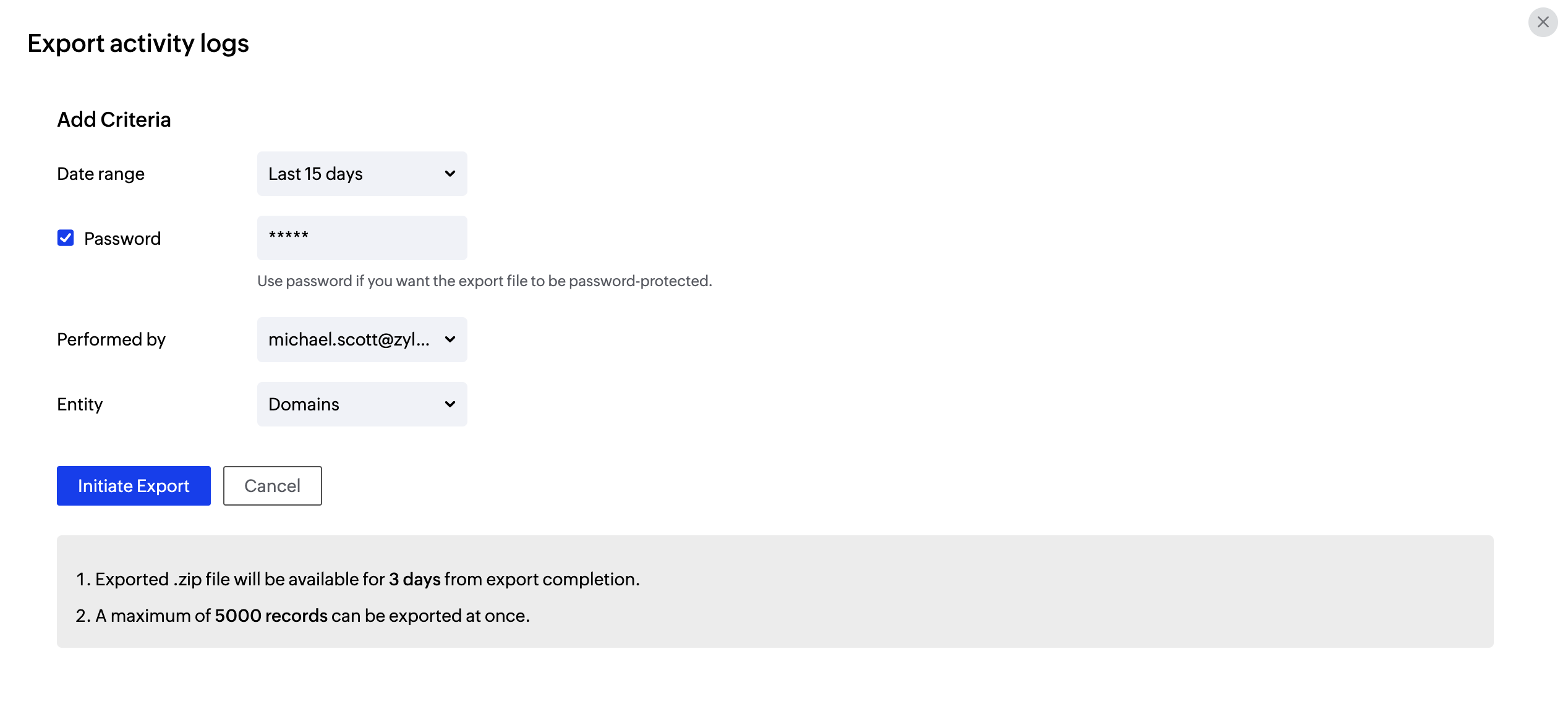Image resolution: width=1568 pixels, height=717 pixels.
Task: Click the Performed by dropdown arrow
Action: 450,339
